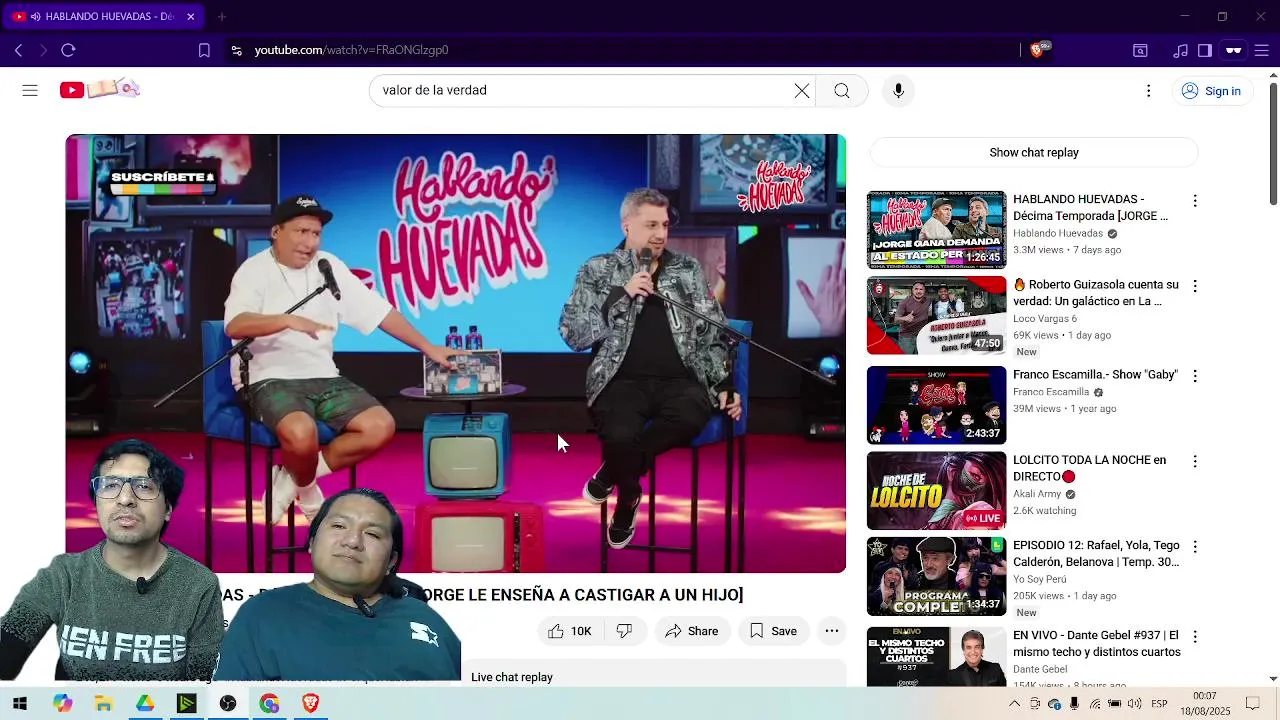Like the video (10K)
This screenshot has width=1280, height=720.
point(570,631)
